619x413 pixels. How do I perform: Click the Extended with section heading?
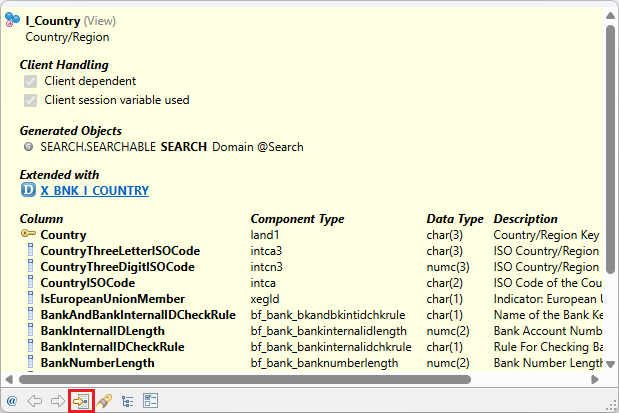pos(60,175)
